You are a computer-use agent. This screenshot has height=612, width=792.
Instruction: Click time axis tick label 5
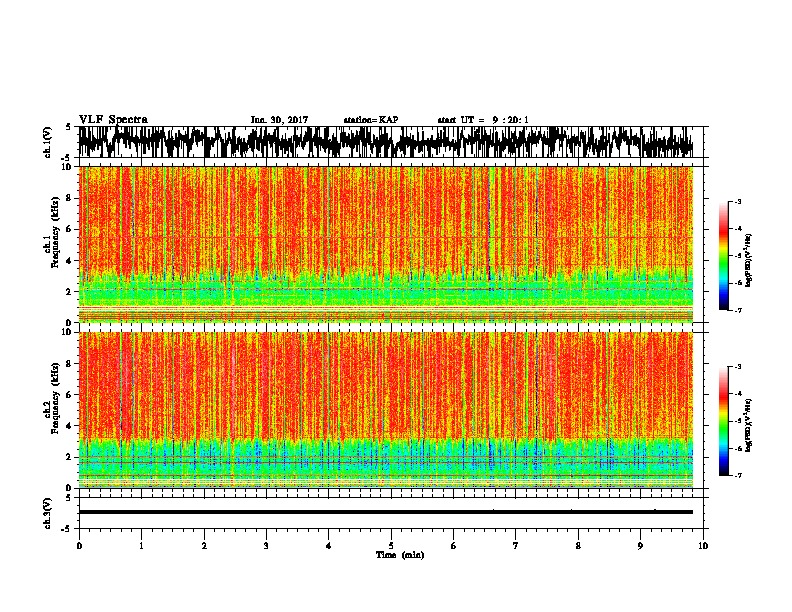[x=391, y=546]
